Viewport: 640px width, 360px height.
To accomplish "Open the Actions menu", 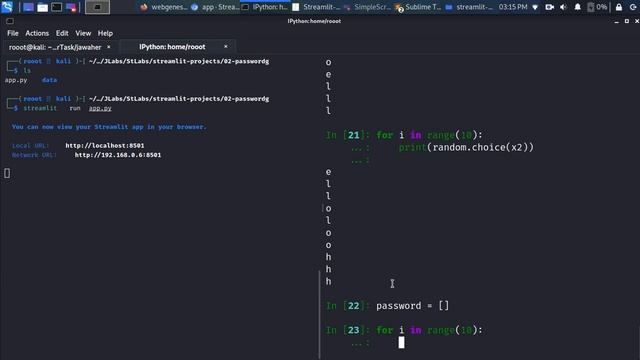I will click(x=37, y=33).
